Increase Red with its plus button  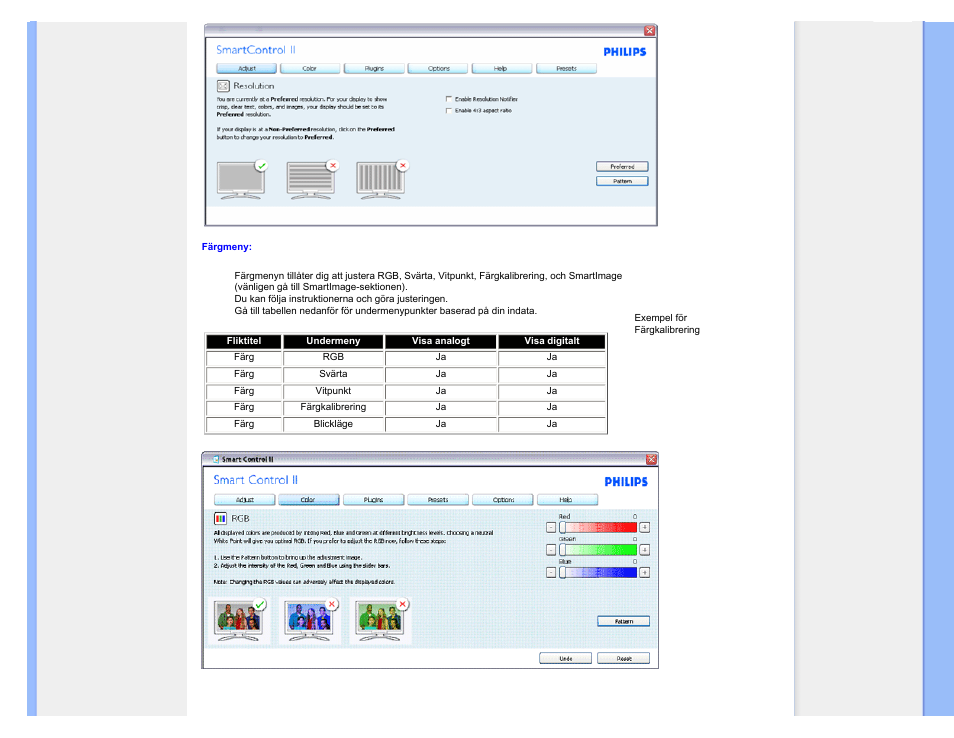[x=644, y=527]
